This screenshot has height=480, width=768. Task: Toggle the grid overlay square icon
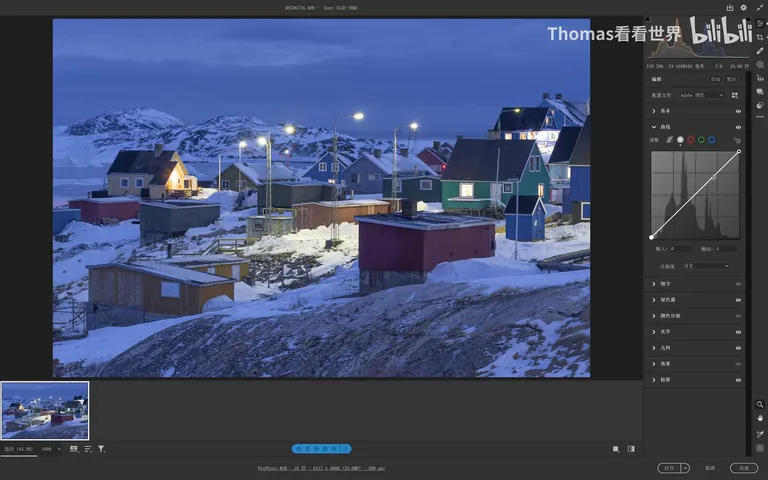(760, 448)
